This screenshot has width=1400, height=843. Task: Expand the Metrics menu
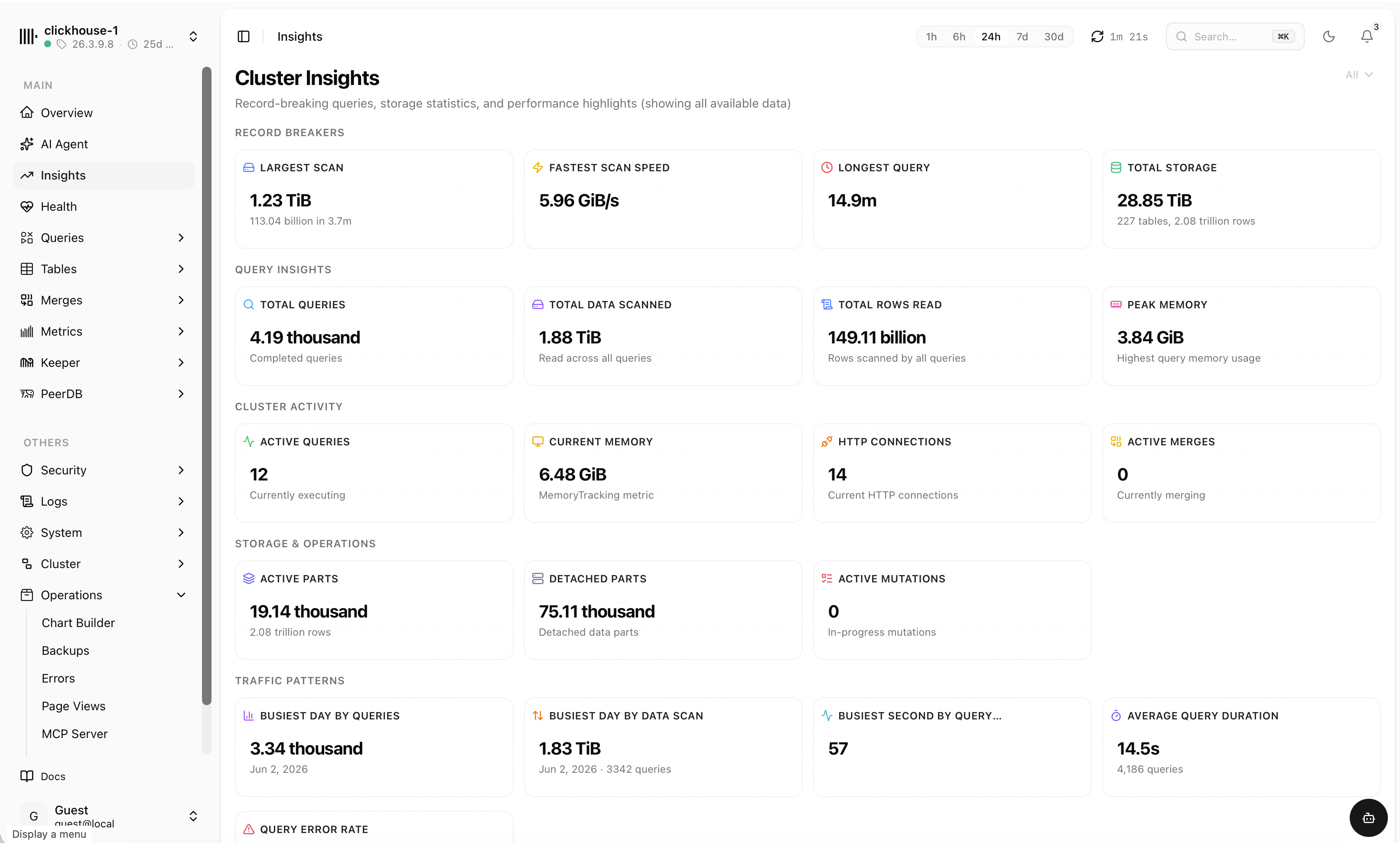coord(104,331)
